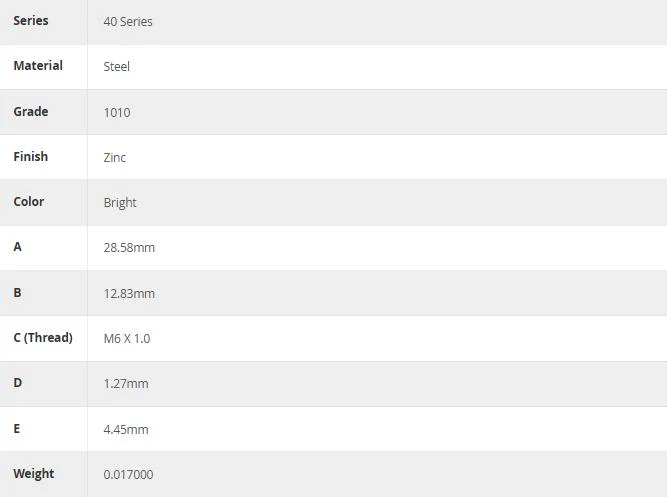Click the Finish label
Image resolution: width=667 pixels, height=497 pixels.
point(31,157)
